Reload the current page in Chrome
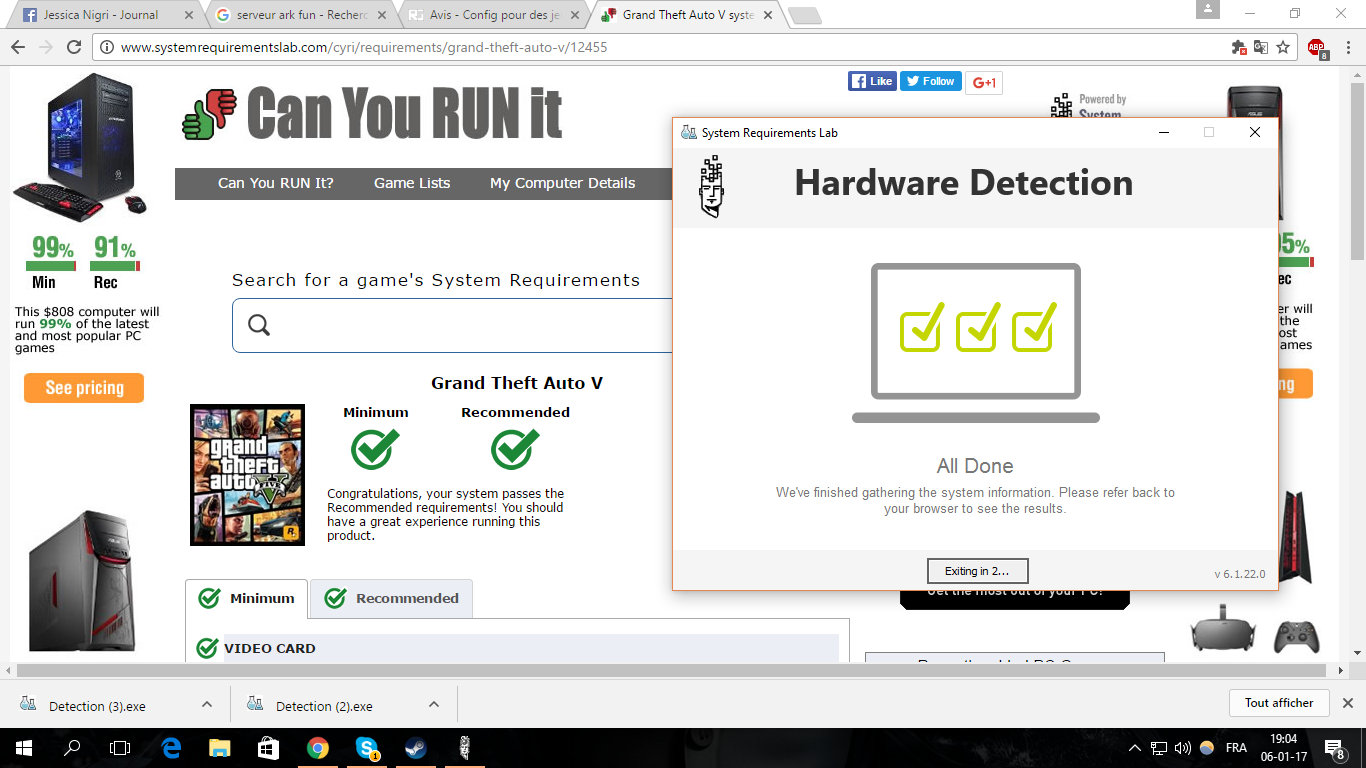1366x768 pixels. (74, 47)
